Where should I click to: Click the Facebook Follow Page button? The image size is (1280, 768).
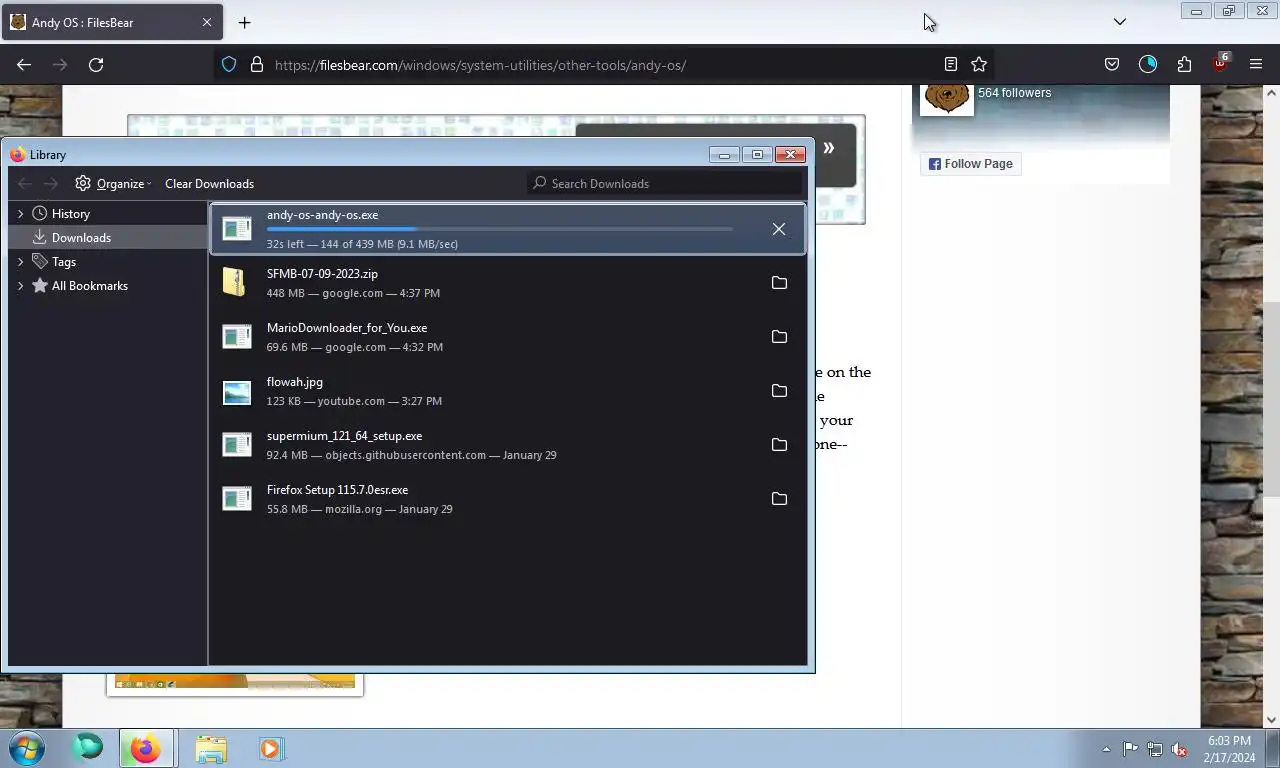tap(971, 164)
